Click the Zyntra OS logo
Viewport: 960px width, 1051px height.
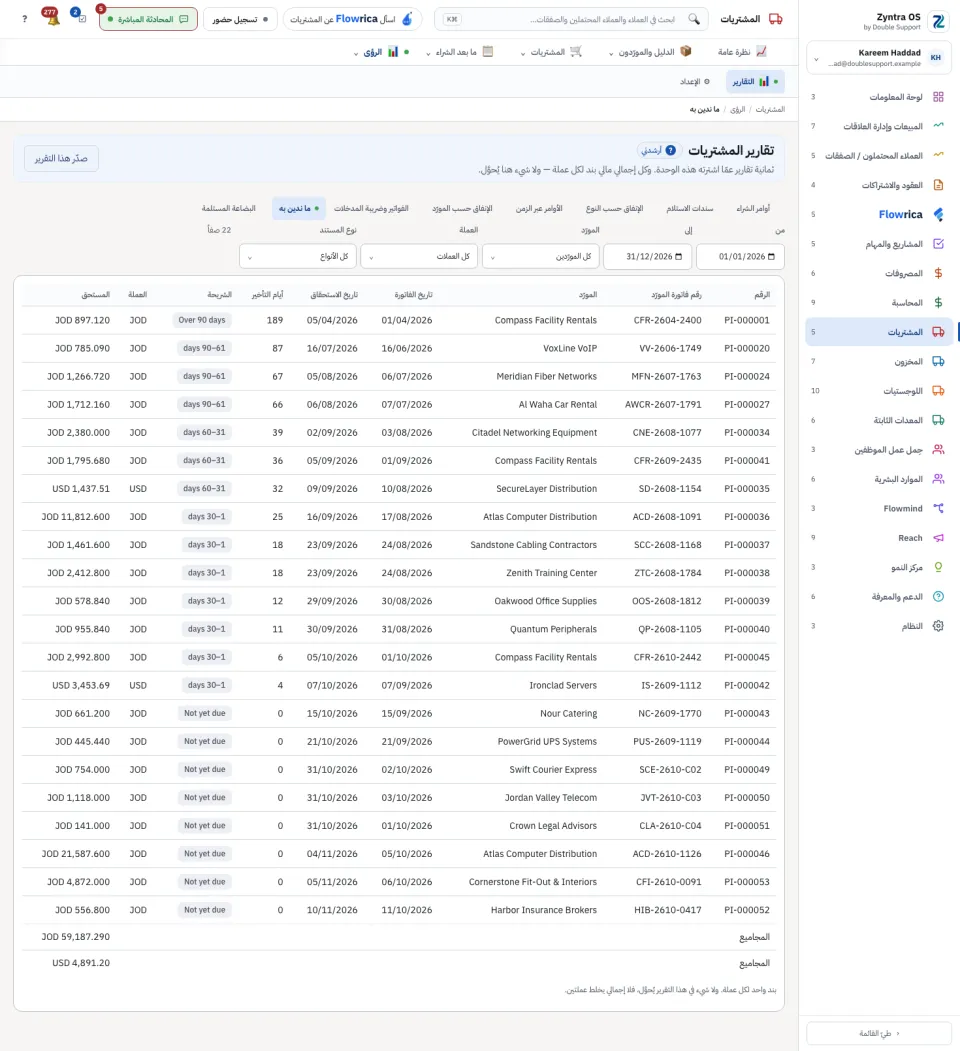pos(939,21)
